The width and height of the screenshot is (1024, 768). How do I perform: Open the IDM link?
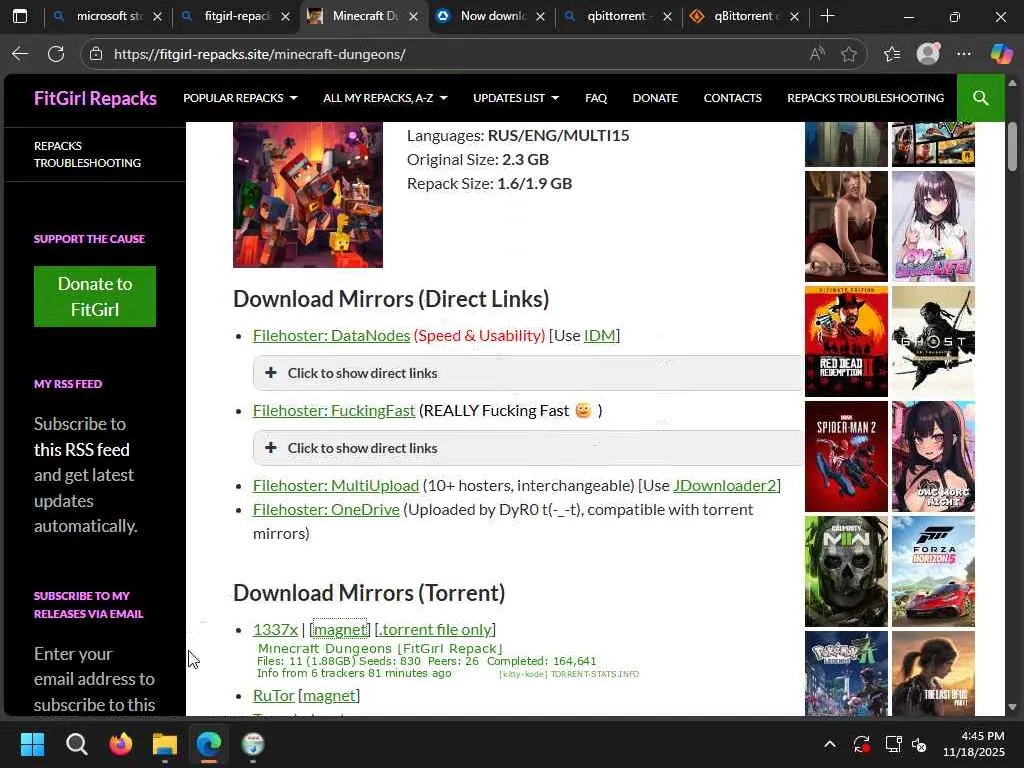[x=600, y=336]
